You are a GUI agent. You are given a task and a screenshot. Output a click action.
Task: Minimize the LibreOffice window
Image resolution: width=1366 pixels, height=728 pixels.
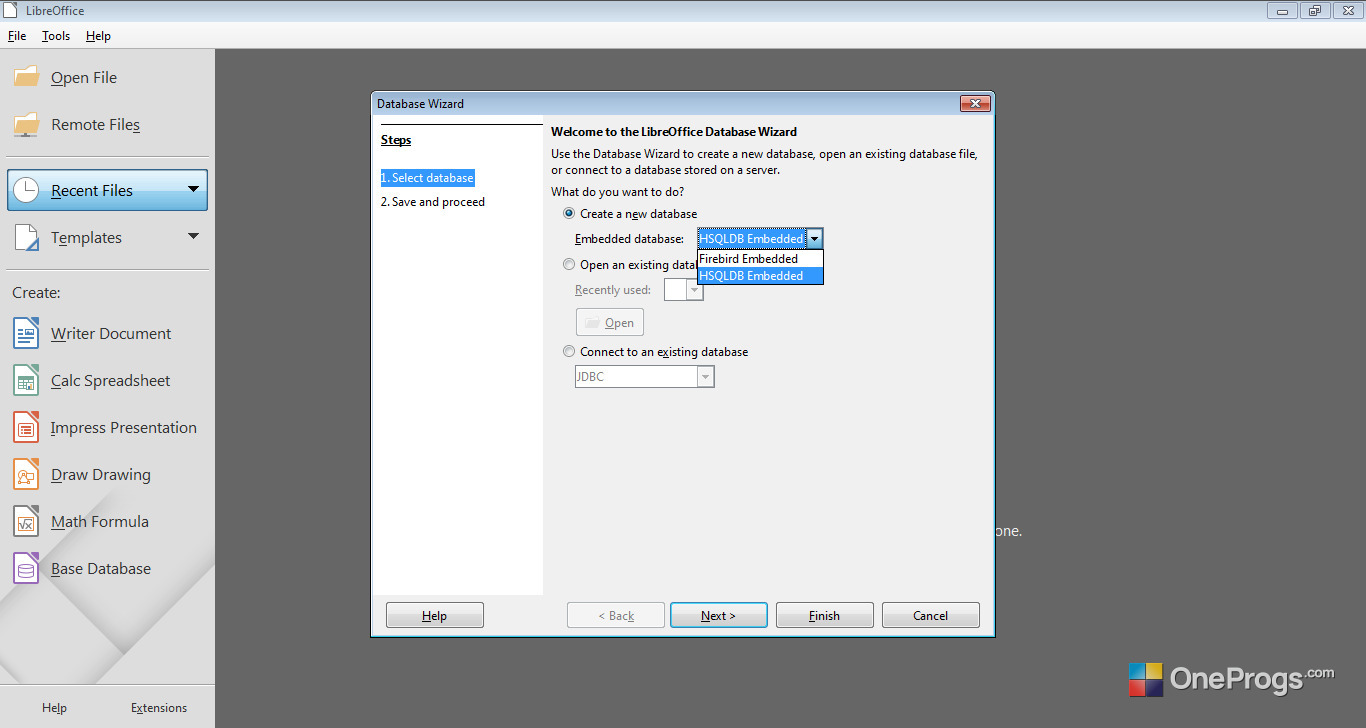[x=1283, y=10]
